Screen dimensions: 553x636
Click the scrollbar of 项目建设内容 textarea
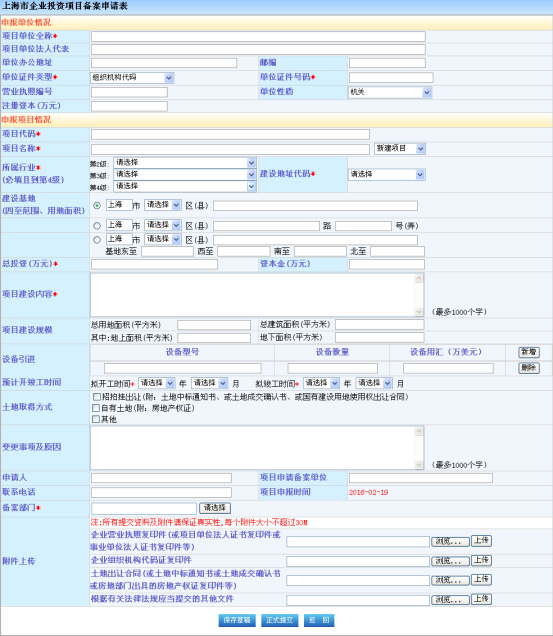419,295
